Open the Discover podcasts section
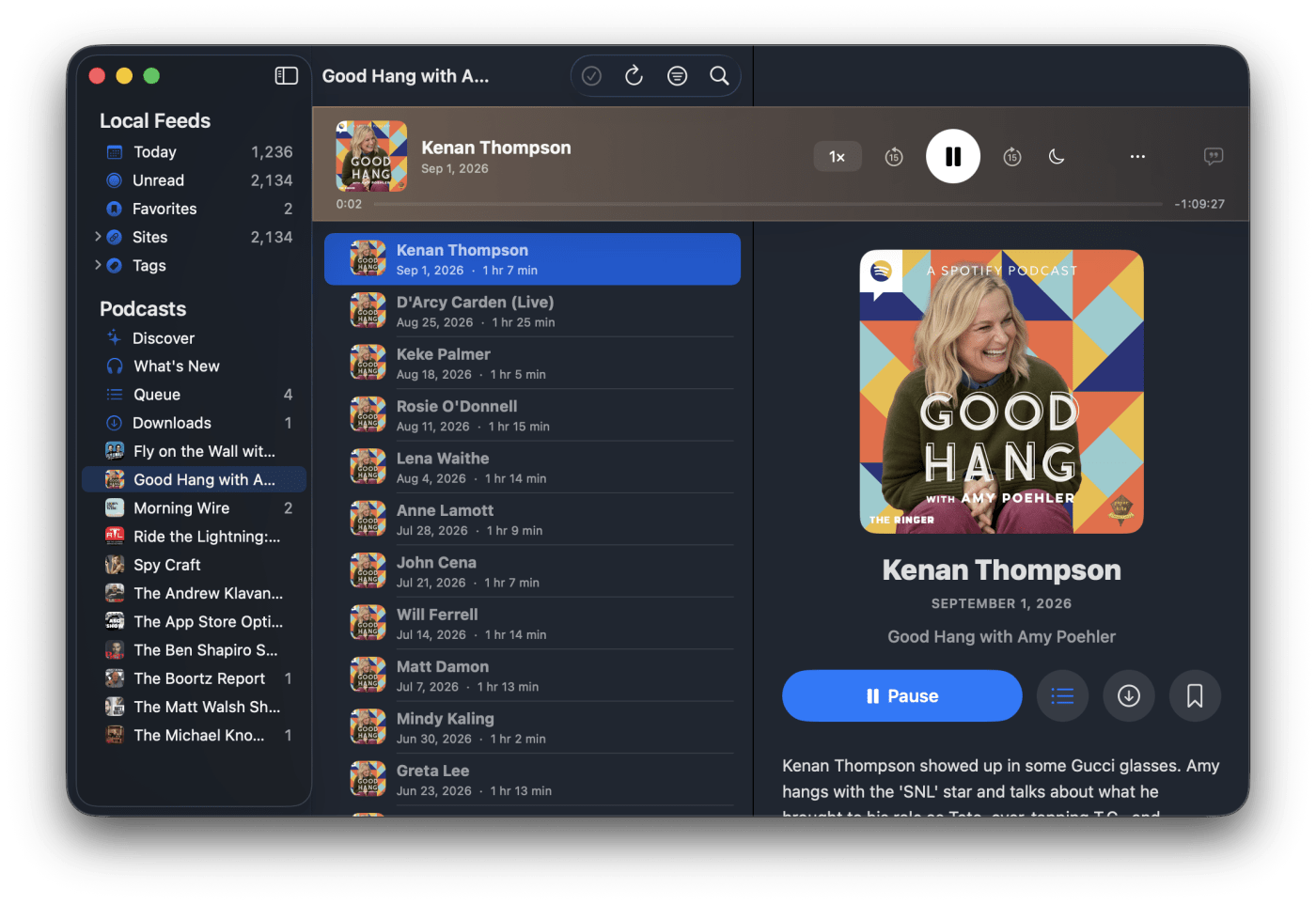Viewport: 1316px width, 904px height. (x=195, y=338)
